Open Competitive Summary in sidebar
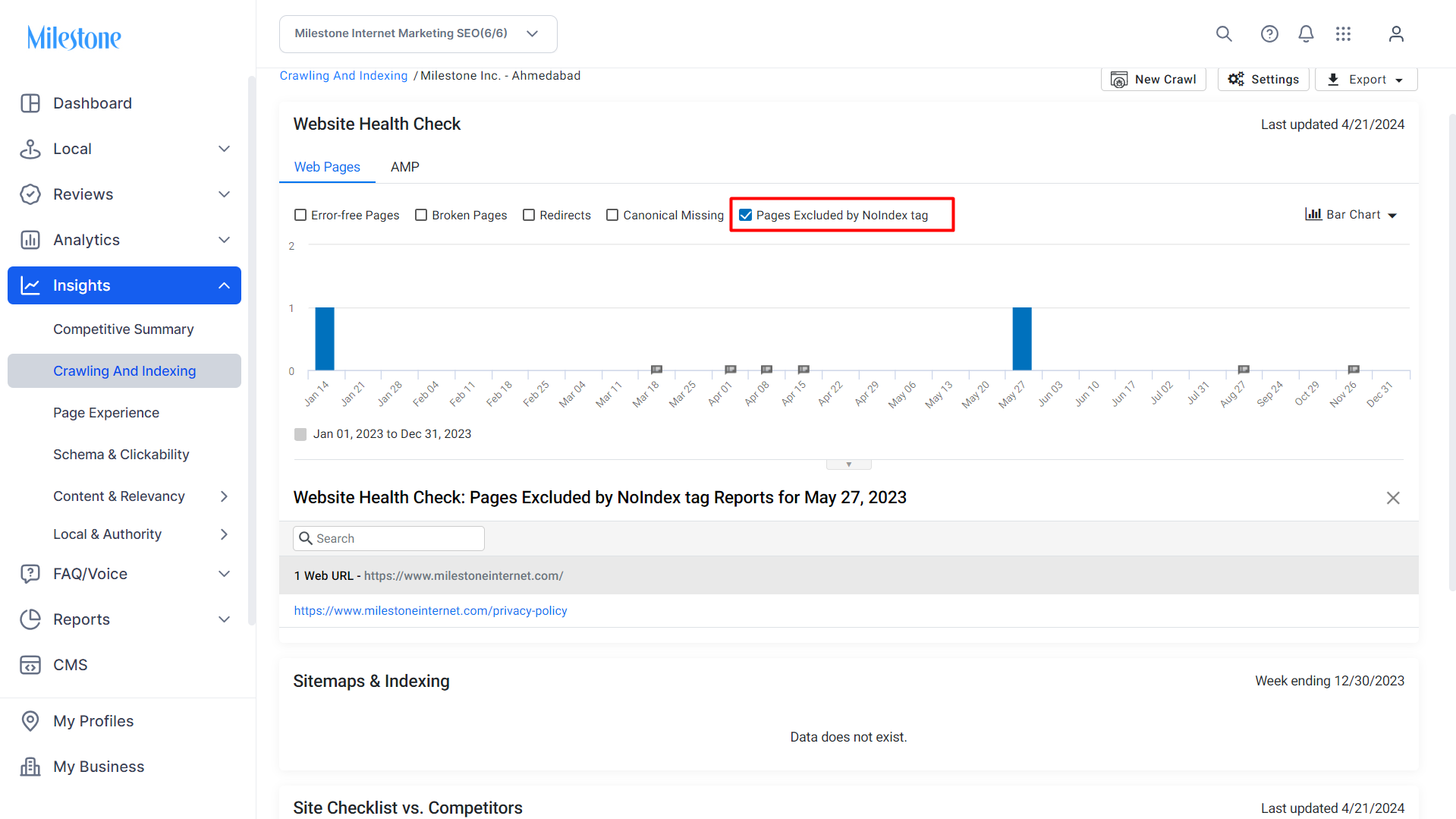Image resolution: width=1456 pixels, height=819 pixels. [x=124, y=329]
